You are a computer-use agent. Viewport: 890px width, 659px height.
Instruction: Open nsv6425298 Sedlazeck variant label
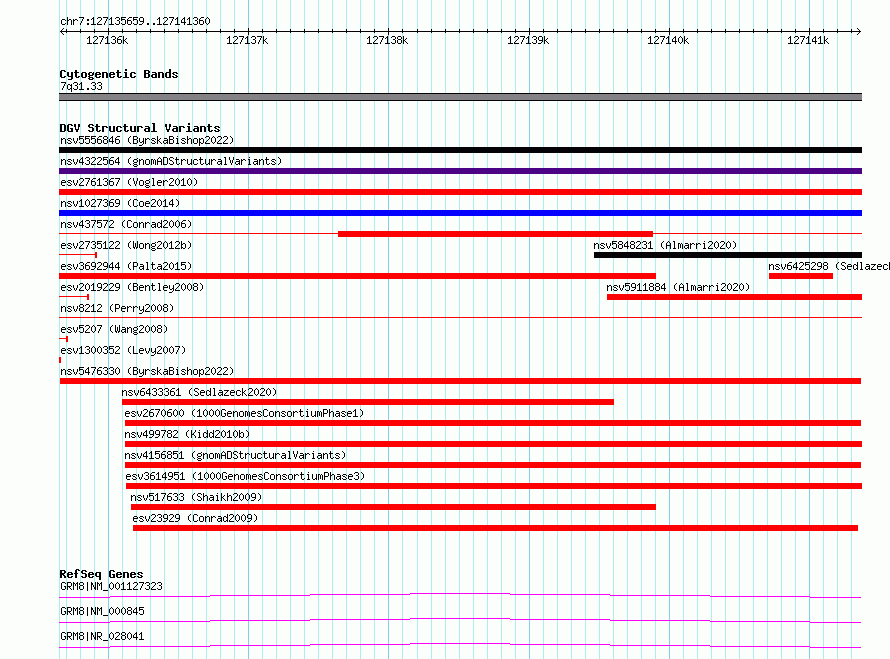coord(829,266)
